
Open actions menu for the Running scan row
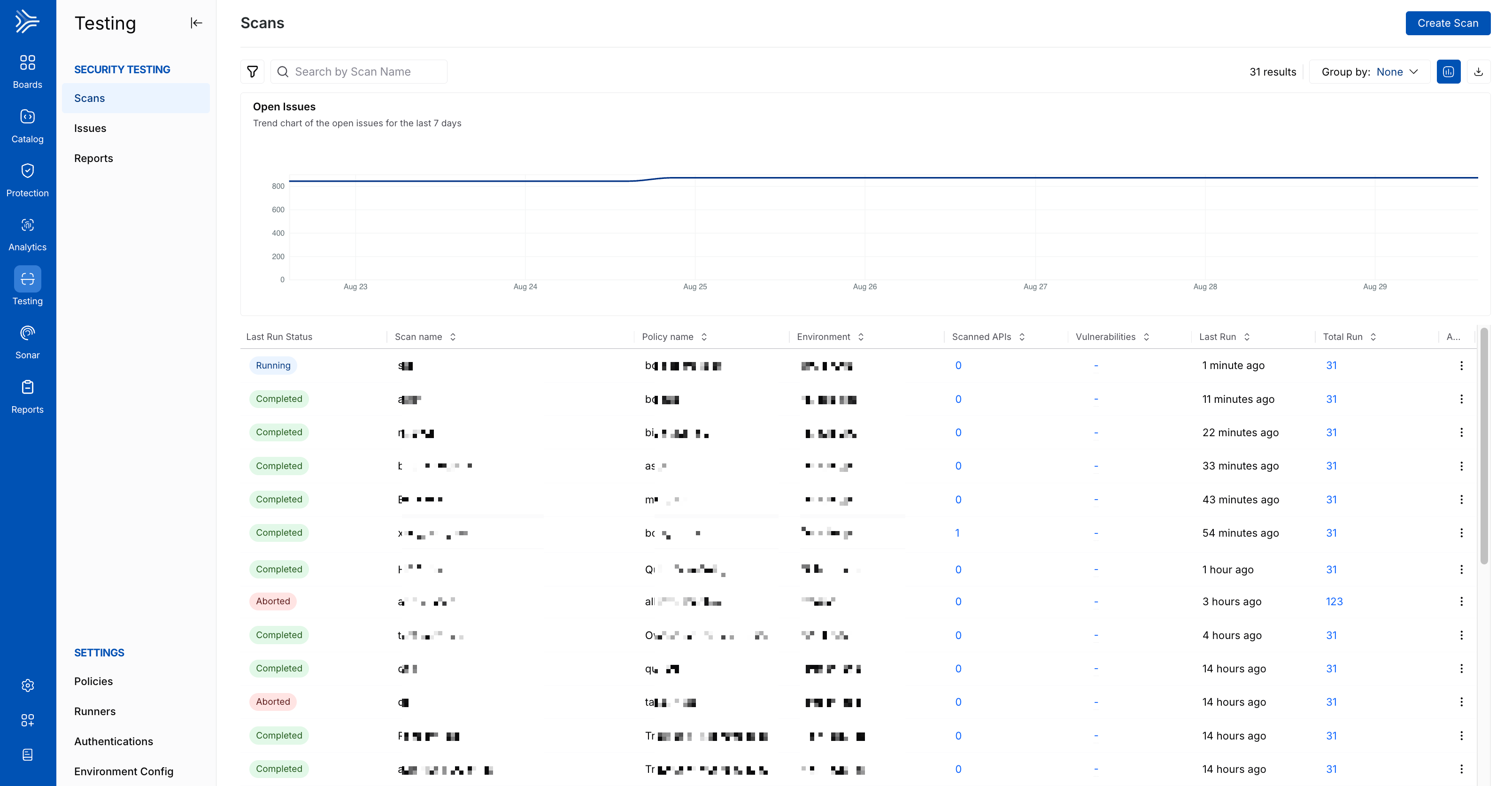(1461, 365)
